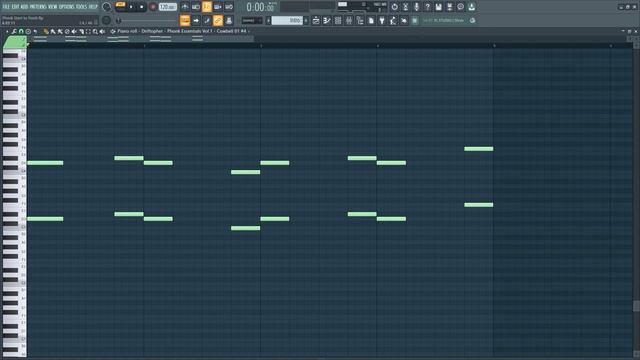Click the page-shaped project icon
Image resolution: width=640 pixels, height=360 pixels.
(x=371, y=20)
